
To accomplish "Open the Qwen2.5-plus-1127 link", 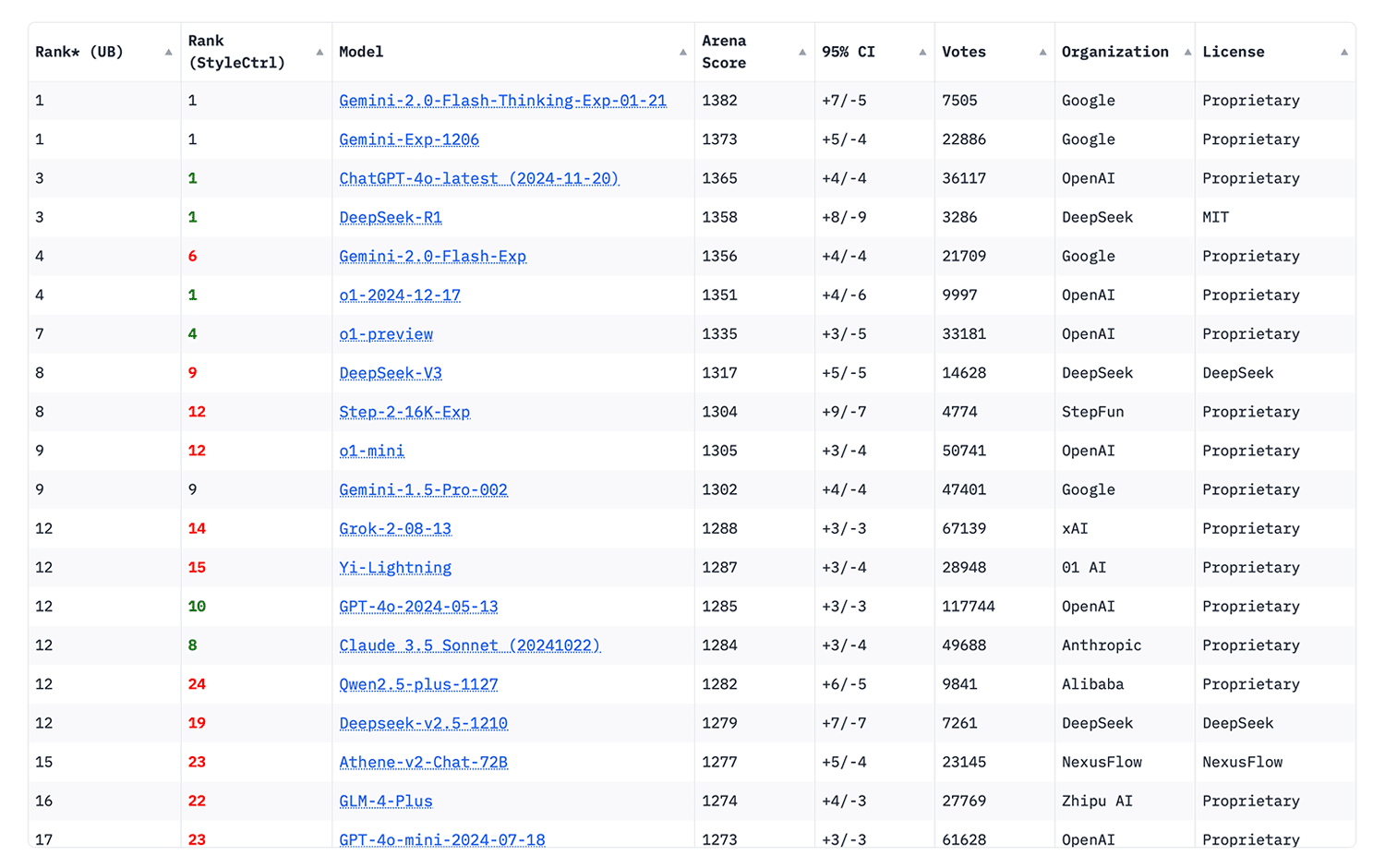I will tap(418, 684).
